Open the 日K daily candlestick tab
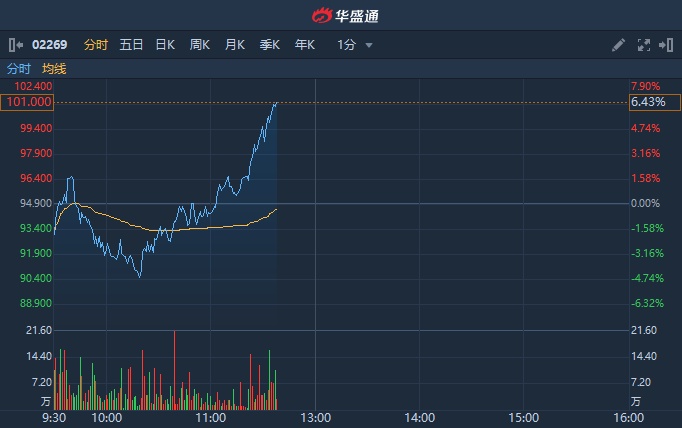 (x=165, y=45)
